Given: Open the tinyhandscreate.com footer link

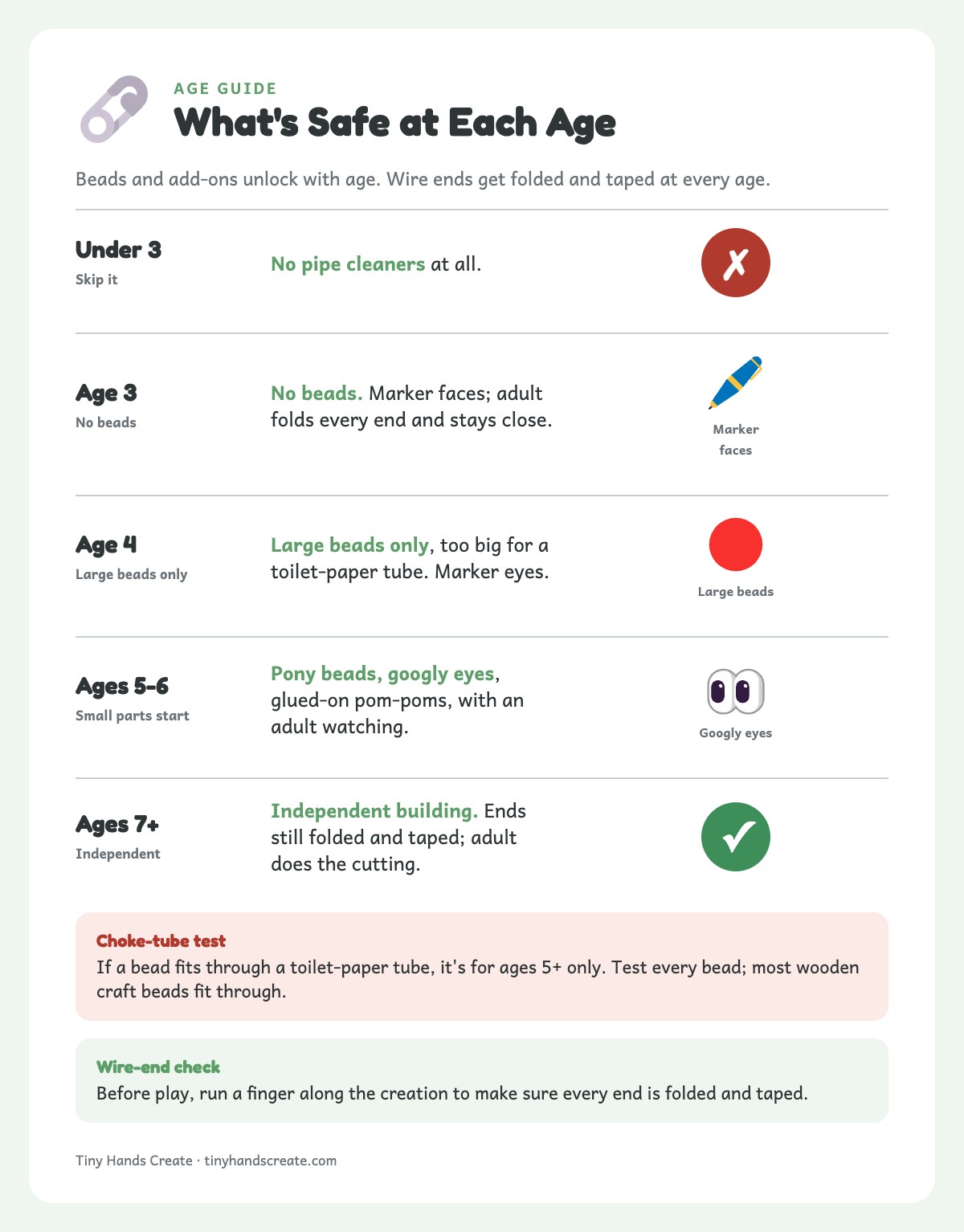Looking at the screenshot, I should 271,1161.
